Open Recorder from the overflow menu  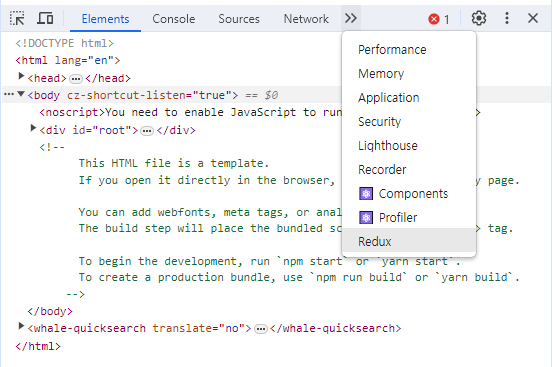point(409,169)
